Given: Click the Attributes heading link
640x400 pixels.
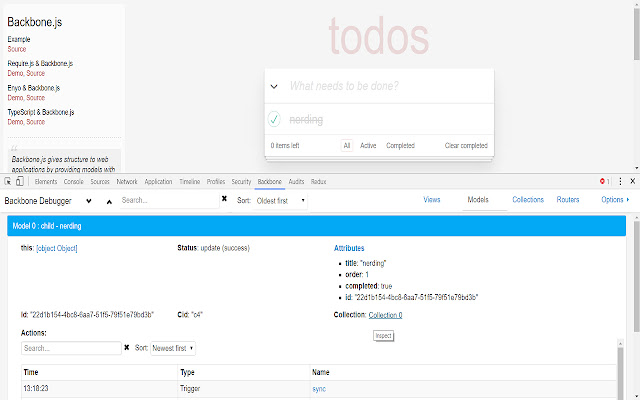Looking at the screenshot, I should [x=349, y=248].
